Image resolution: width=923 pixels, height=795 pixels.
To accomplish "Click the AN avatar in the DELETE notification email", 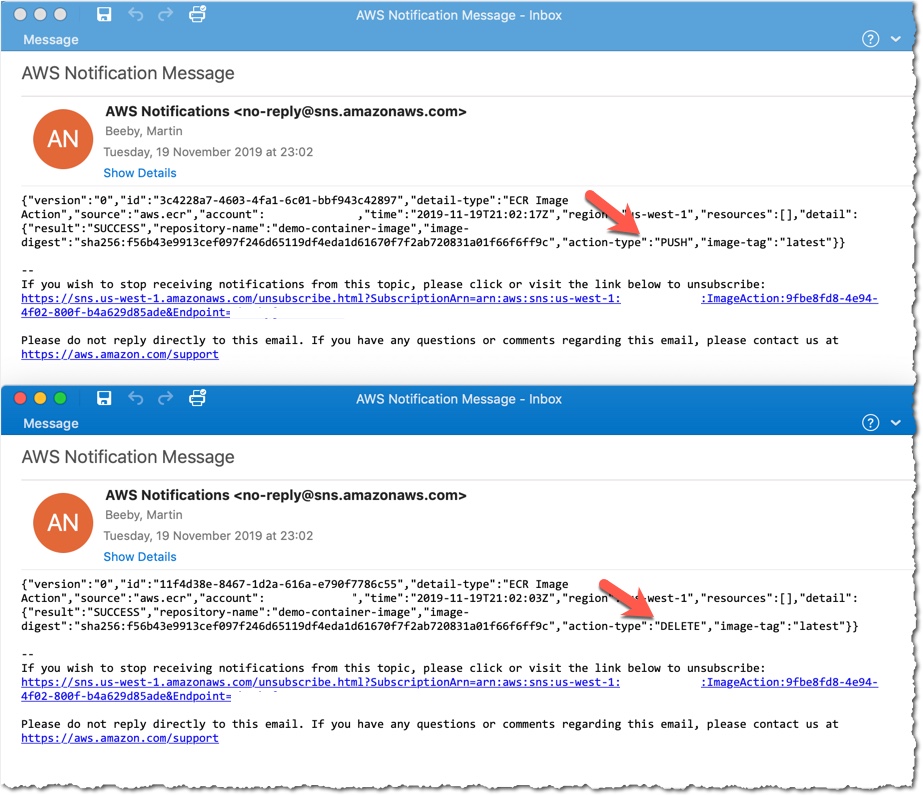I will 63,523.
